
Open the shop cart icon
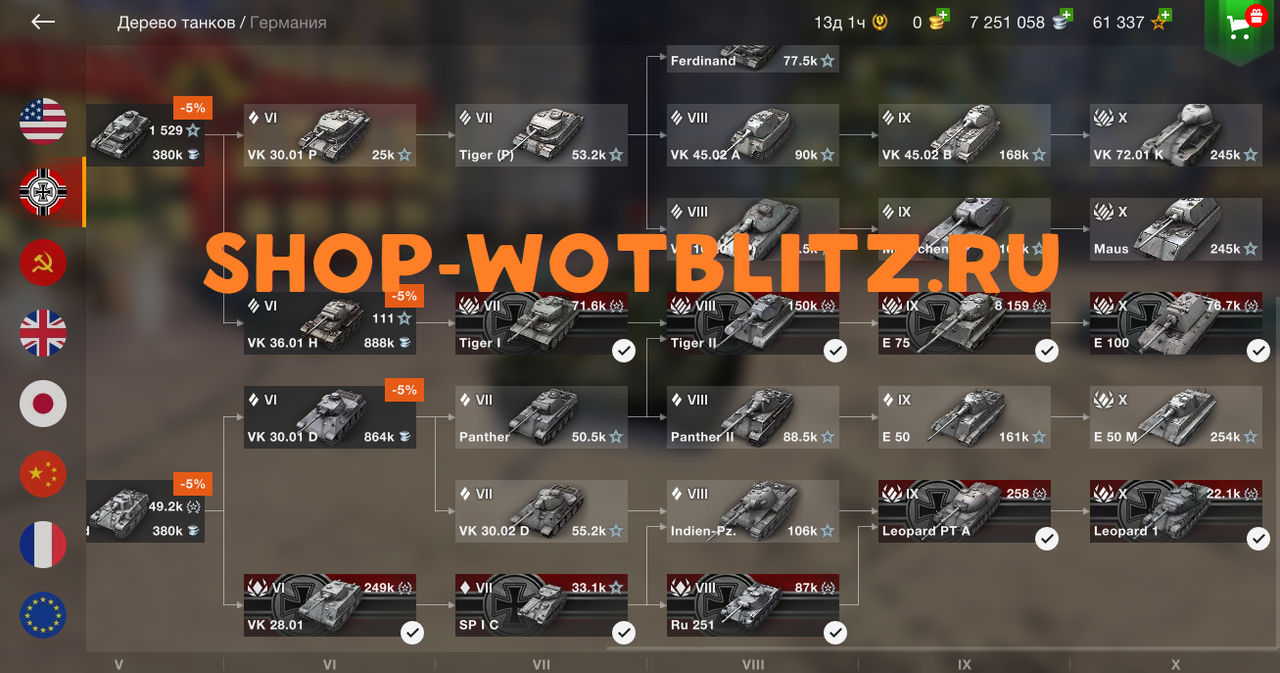(1243, 26)
